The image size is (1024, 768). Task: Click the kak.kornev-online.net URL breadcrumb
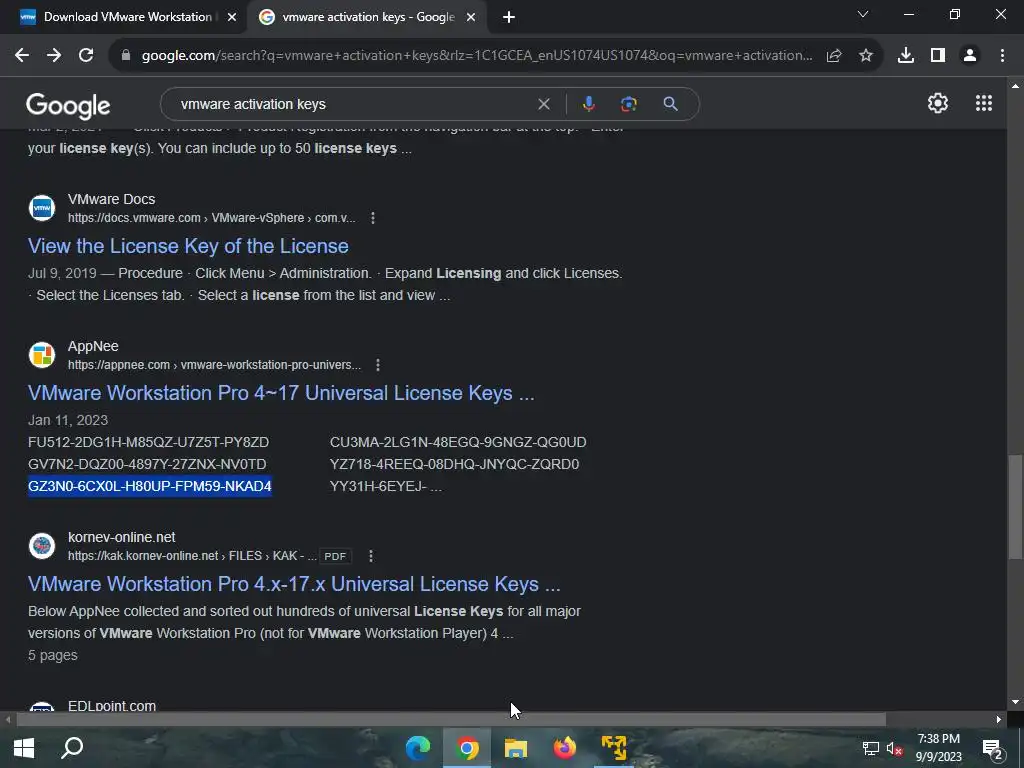pos(192,556)
